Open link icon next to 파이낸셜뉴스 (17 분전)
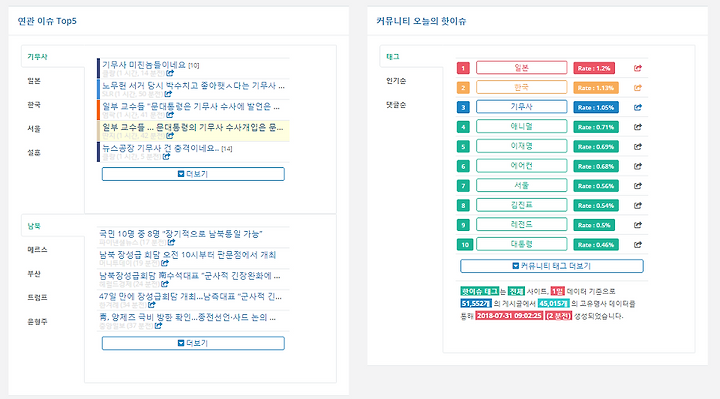This screenshot has width=720, height=399. pyautogui.click(x=171, y=242)
